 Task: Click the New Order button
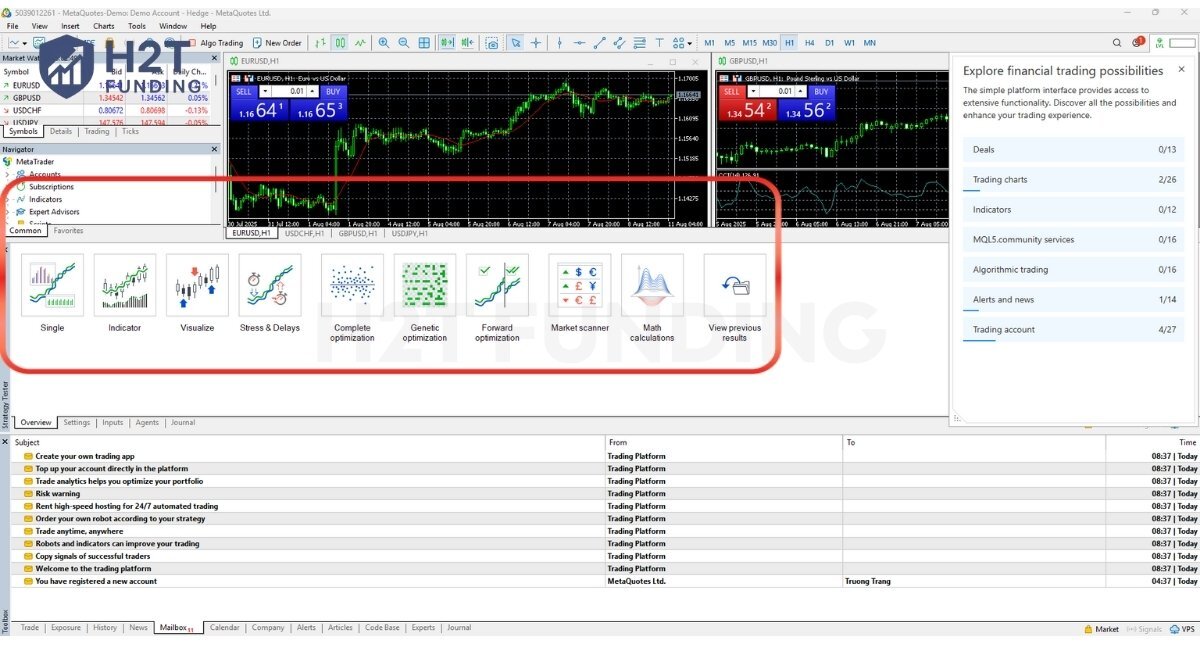tap(277, 43)
